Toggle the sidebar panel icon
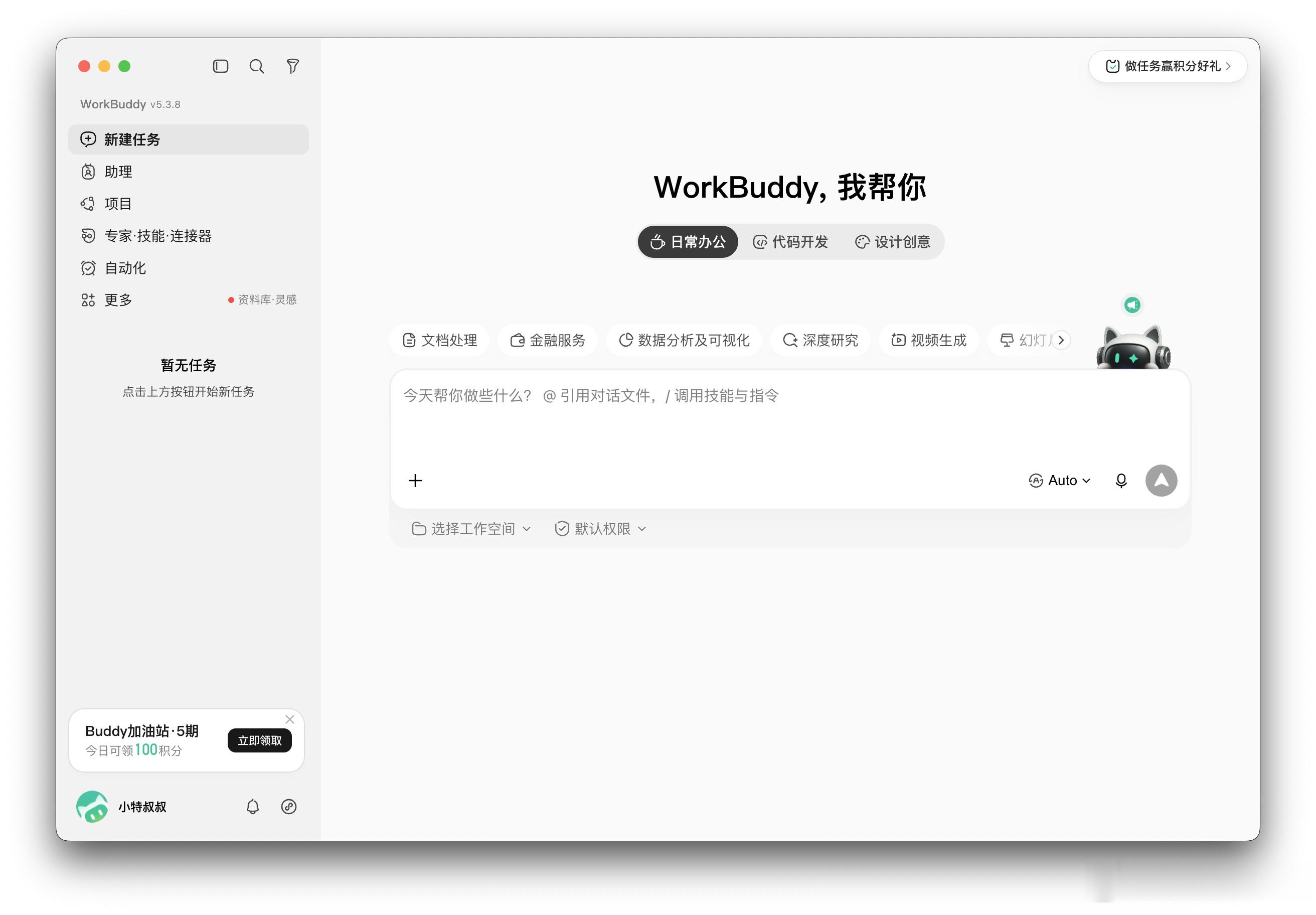 pyautogui.click(x=221, y=67)
